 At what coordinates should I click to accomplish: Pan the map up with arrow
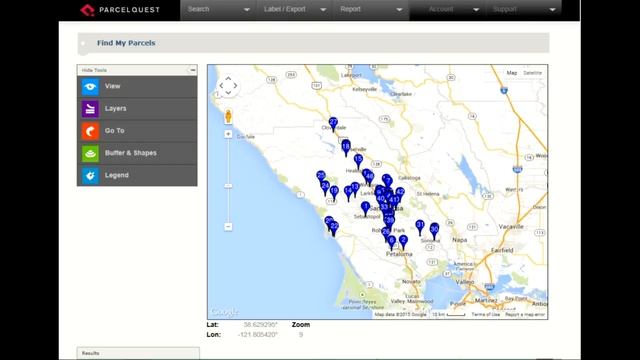[228, 78]
